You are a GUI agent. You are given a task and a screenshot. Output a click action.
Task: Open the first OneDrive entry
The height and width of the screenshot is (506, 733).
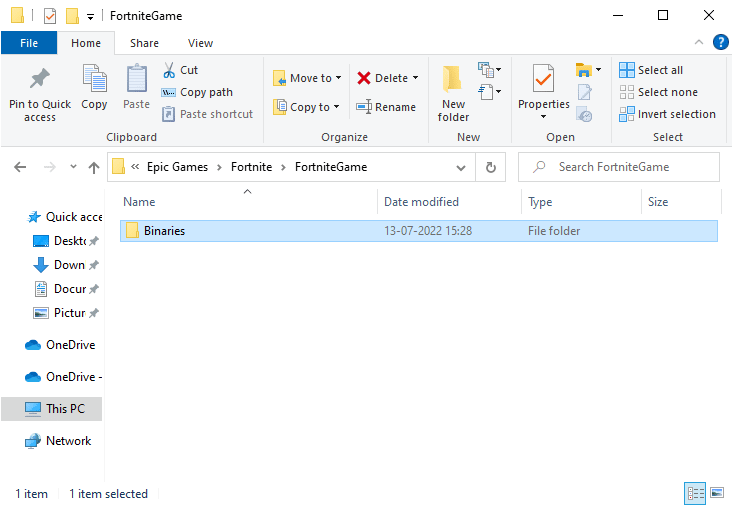click(60, 345)
